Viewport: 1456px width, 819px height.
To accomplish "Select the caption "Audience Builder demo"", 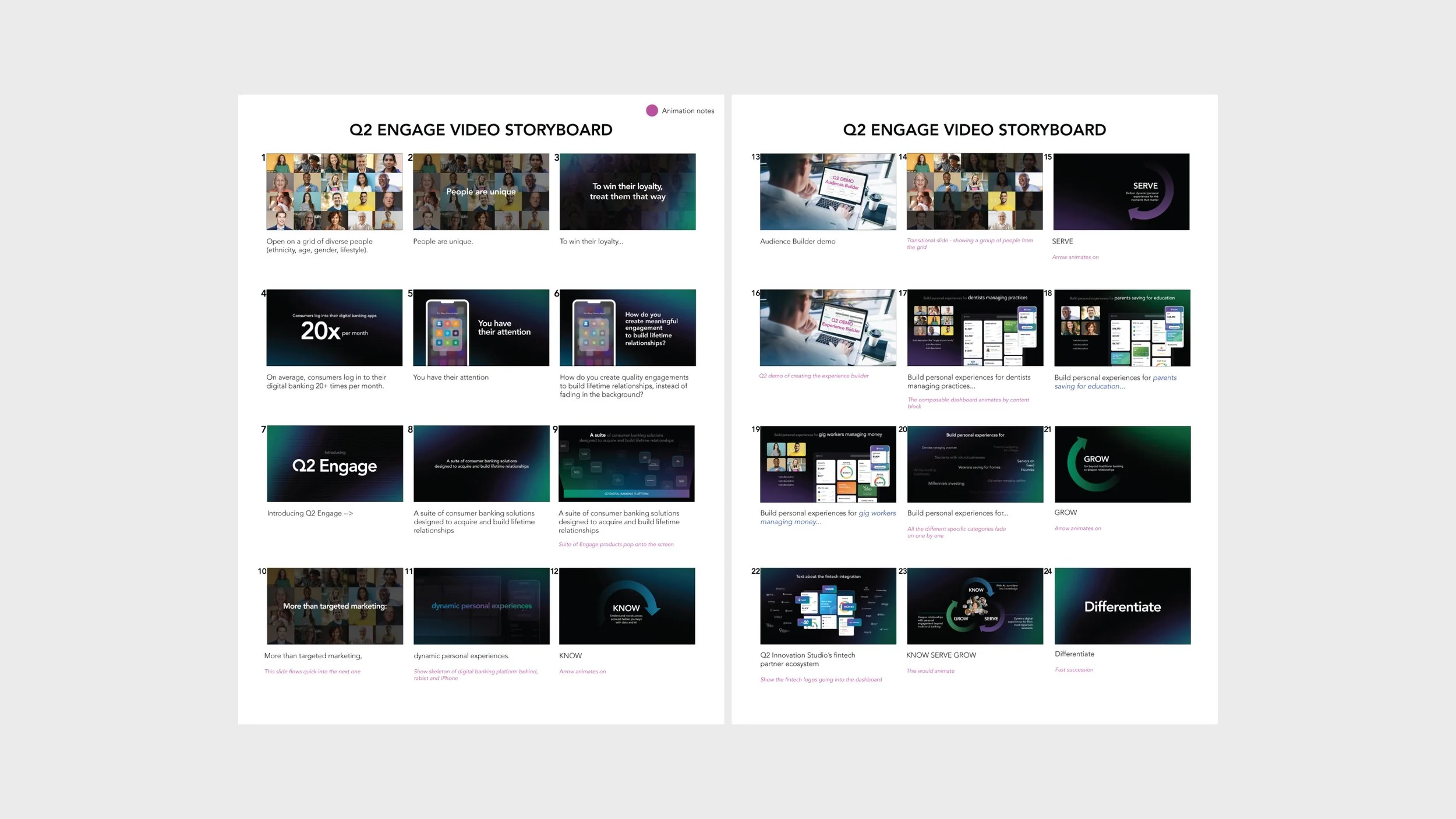I will click(x=797, y=241).
